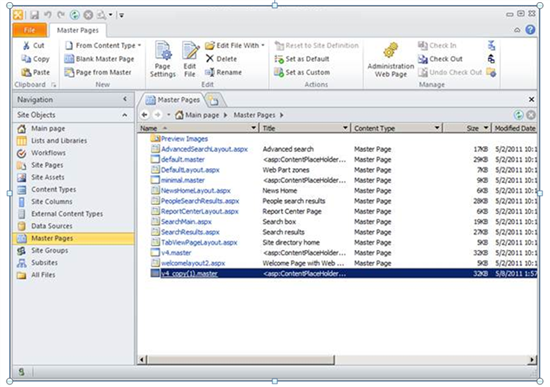Open Content Types in navigation
The width and height of the screenshot is (550, 387).
coord(74,189)
